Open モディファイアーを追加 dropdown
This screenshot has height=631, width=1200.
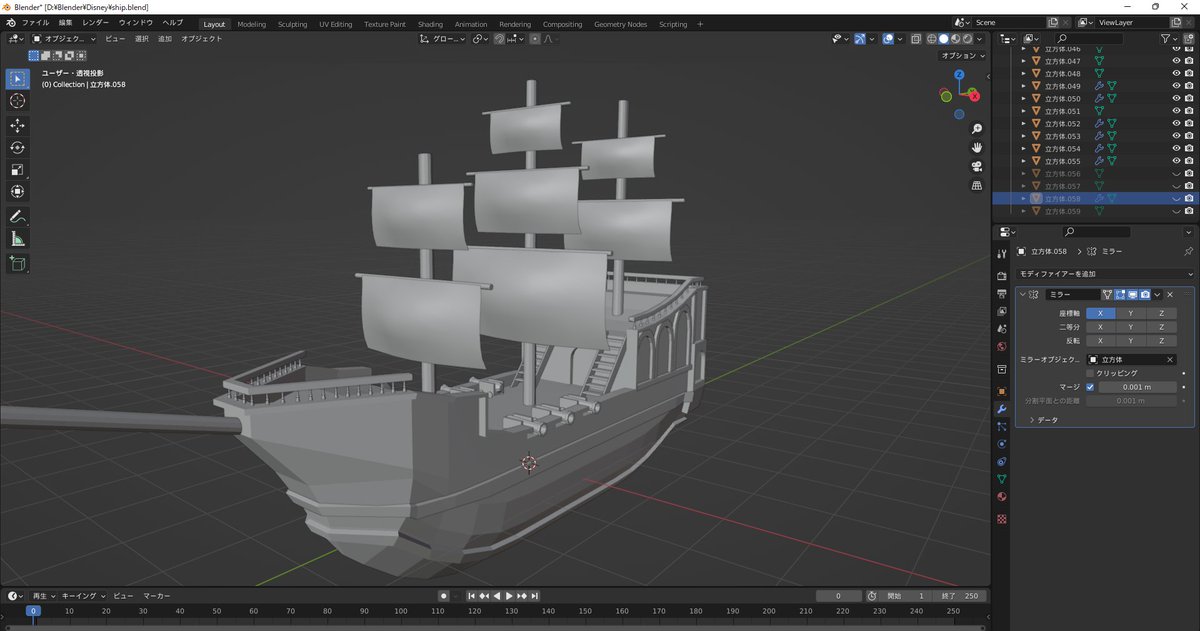[x=1104, y=274]
